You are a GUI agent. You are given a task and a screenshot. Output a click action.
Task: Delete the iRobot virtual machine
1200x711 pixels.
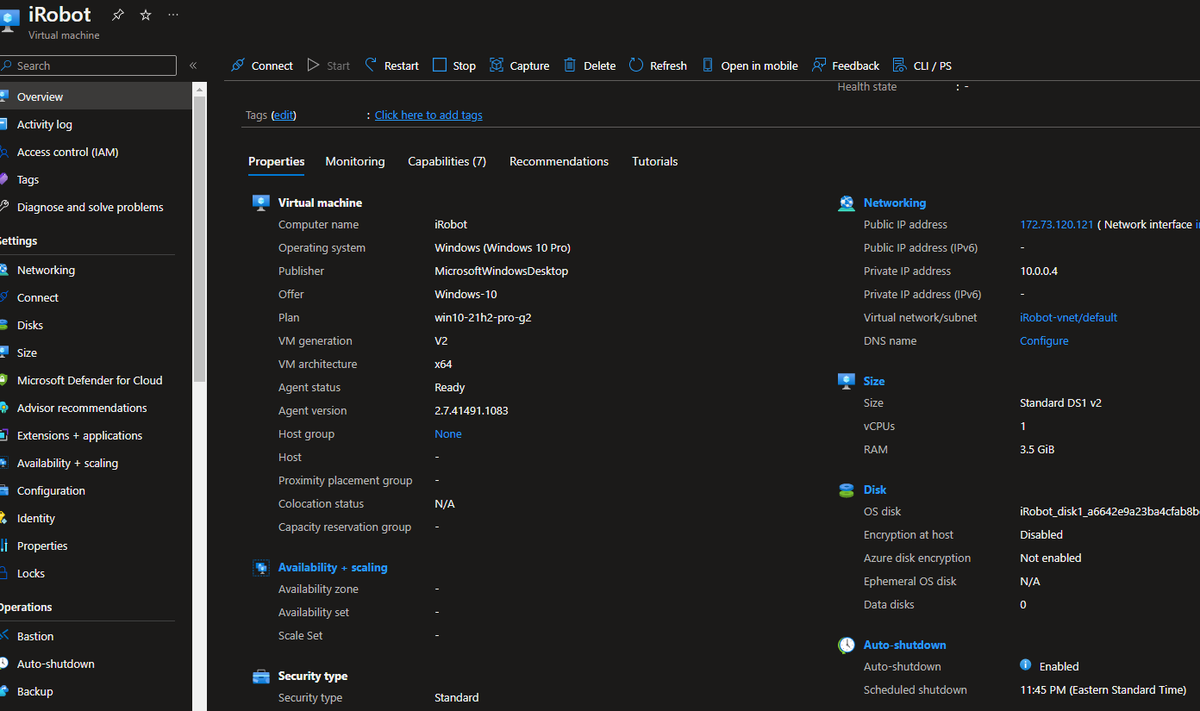point(589,66)
